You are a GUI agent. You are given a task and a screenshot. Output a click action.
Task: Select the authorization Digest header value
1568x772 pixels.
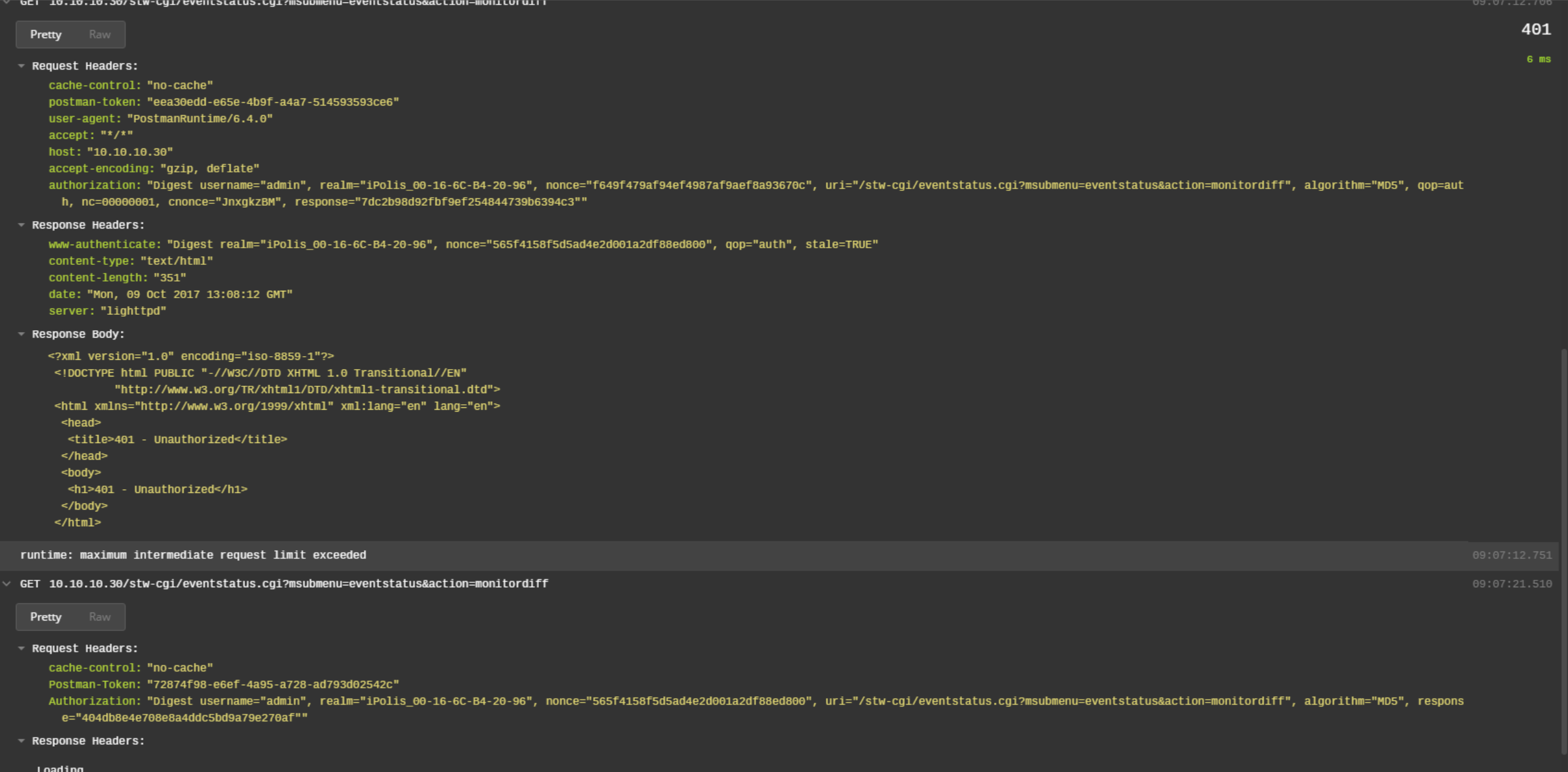[554, 185]
